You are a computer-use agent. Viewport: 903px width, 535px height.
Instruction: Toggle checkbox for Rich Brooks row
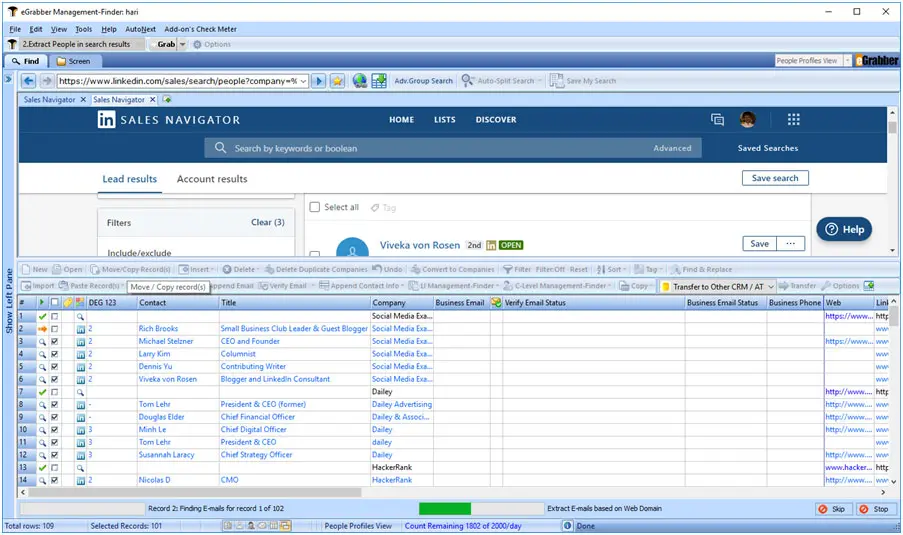pos(54,329)
